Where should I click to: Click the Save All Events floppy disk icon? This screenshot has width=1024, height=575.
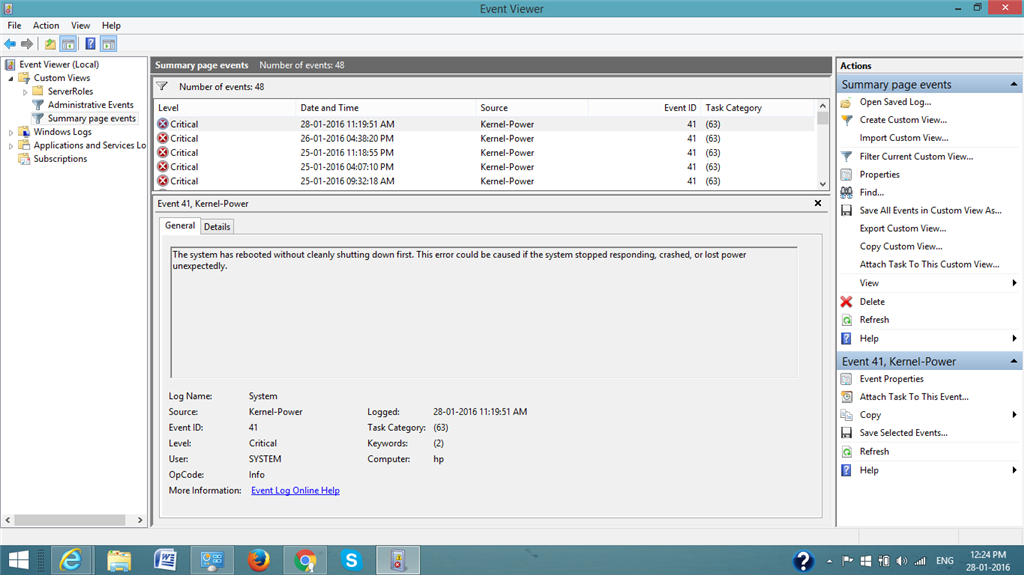(846, 210)
